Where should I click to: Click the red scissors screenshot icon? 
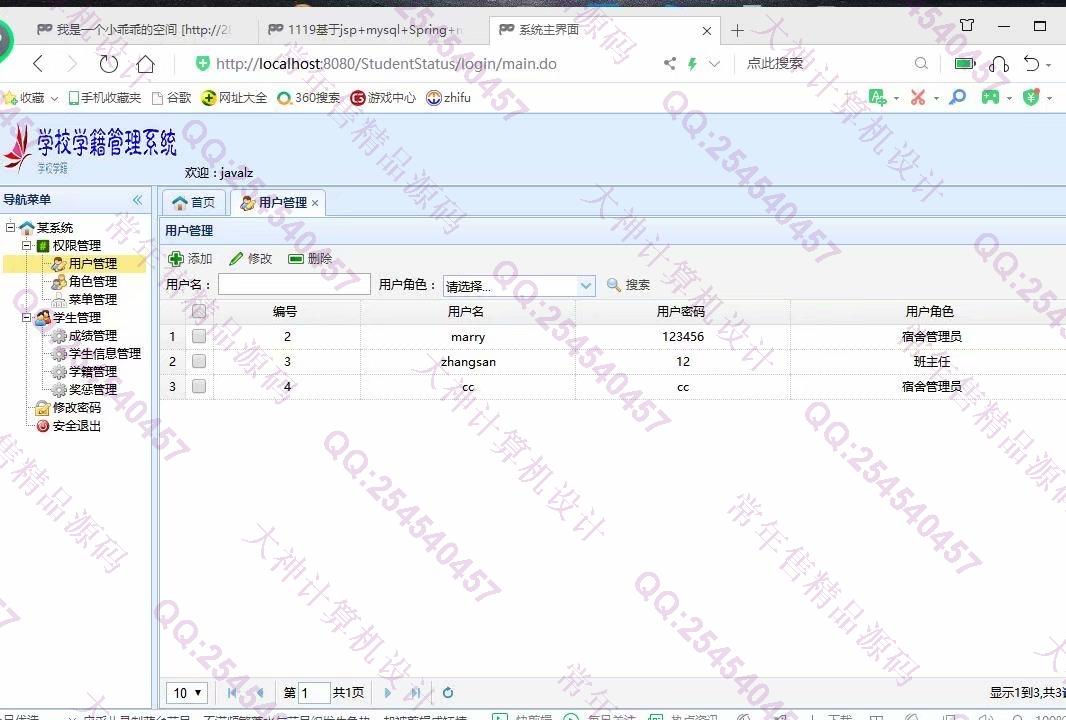click(x=918, y=98)
